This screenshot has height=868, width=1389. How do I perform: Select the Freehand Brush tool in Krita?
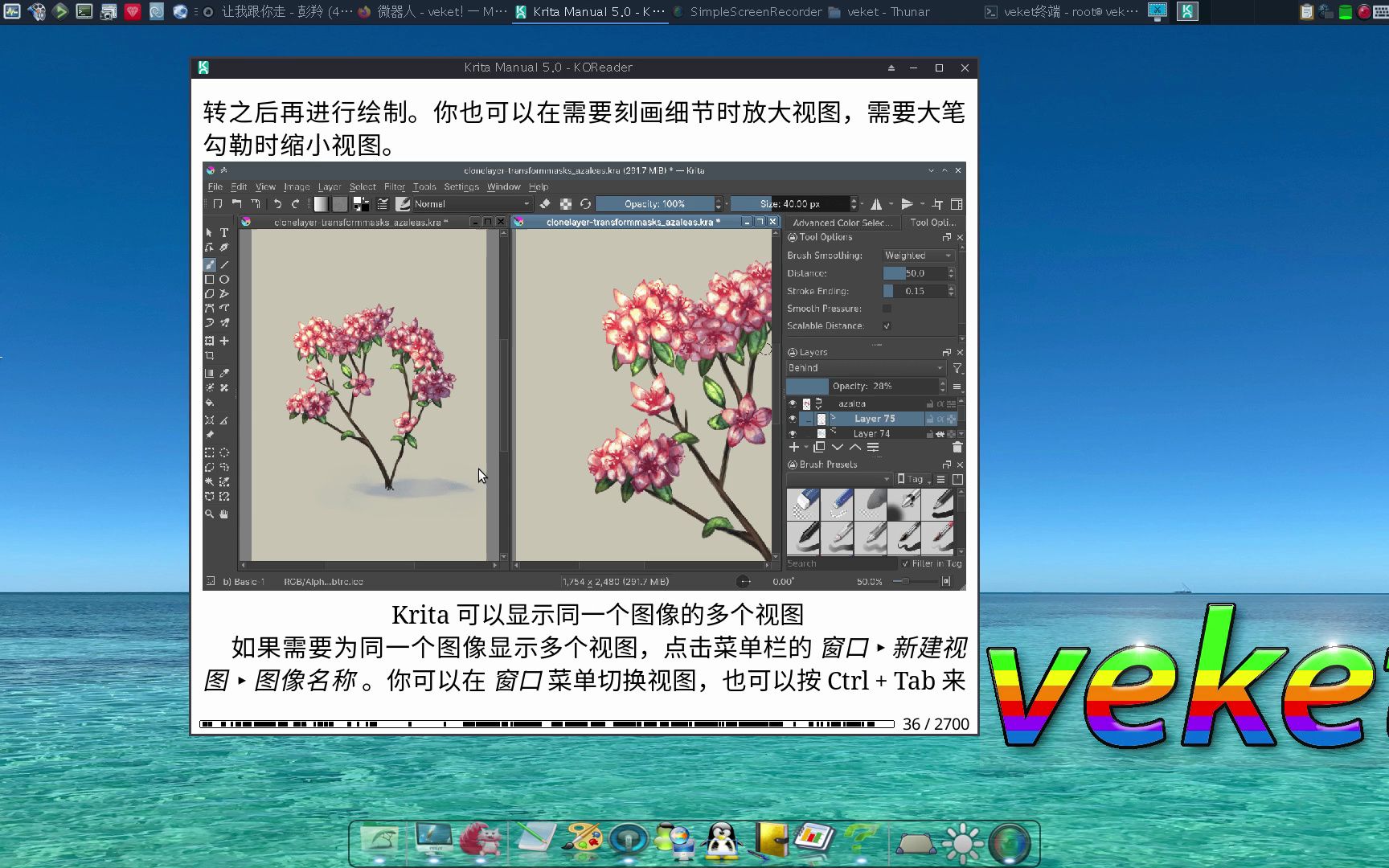[210, 264]
